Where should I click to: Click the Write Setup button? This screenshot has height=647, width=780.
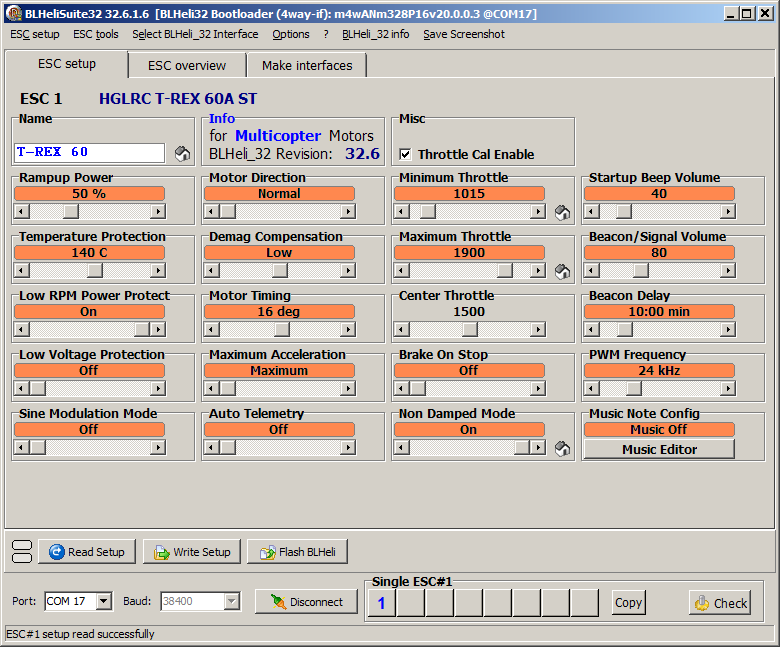(x=192, y=552)
